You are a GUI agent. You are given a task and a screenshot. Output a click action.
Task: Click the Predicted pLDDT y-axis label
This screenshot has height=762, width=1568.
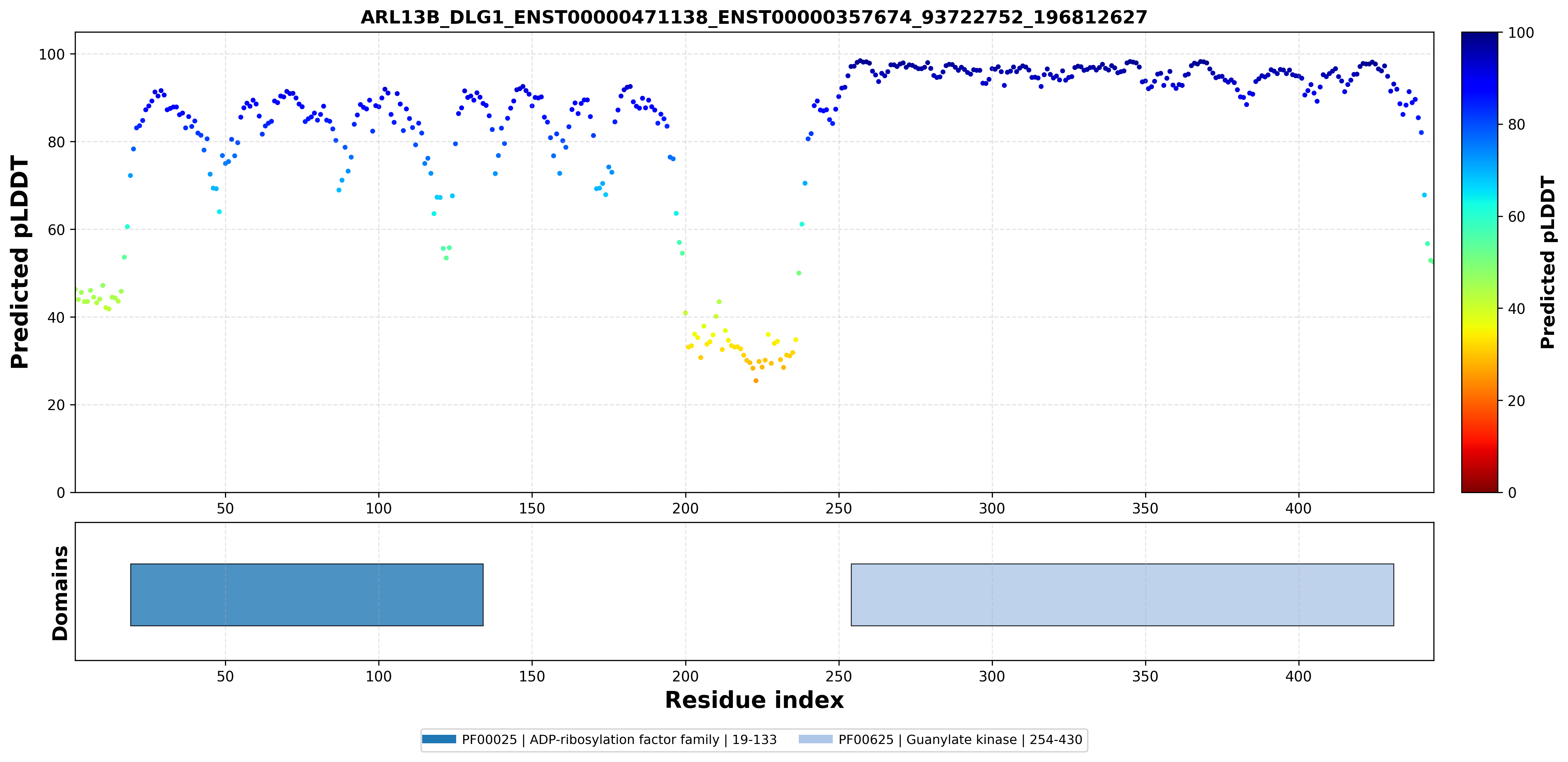(x=19, y=262)
